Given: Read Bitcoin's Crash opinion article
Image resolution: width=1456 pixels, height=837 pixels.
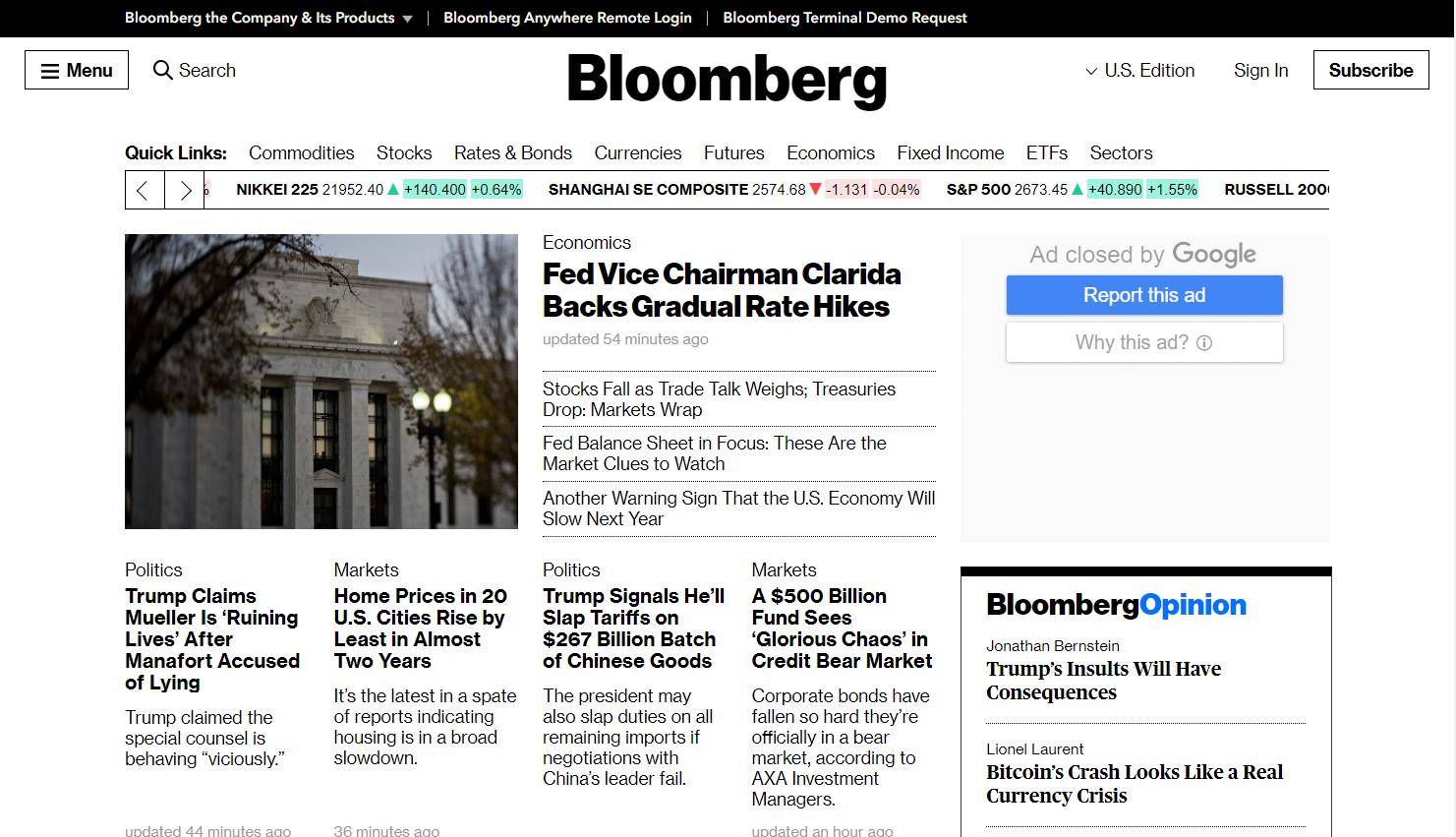Looking at the screenshot, I should (x=1135, y=784).
